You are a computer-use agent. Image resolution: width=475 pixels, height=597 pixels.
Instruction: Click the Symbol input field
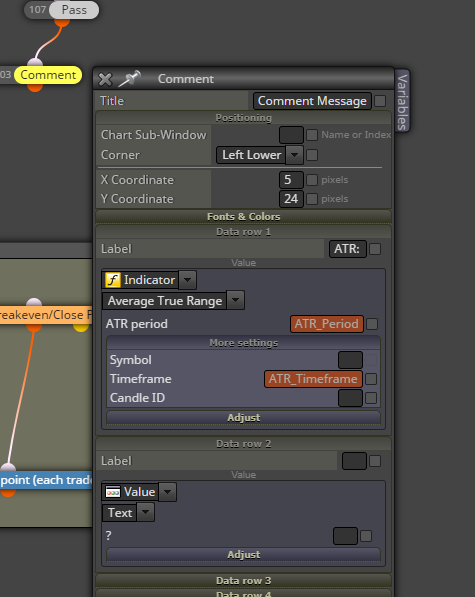(x=350, y=360)
